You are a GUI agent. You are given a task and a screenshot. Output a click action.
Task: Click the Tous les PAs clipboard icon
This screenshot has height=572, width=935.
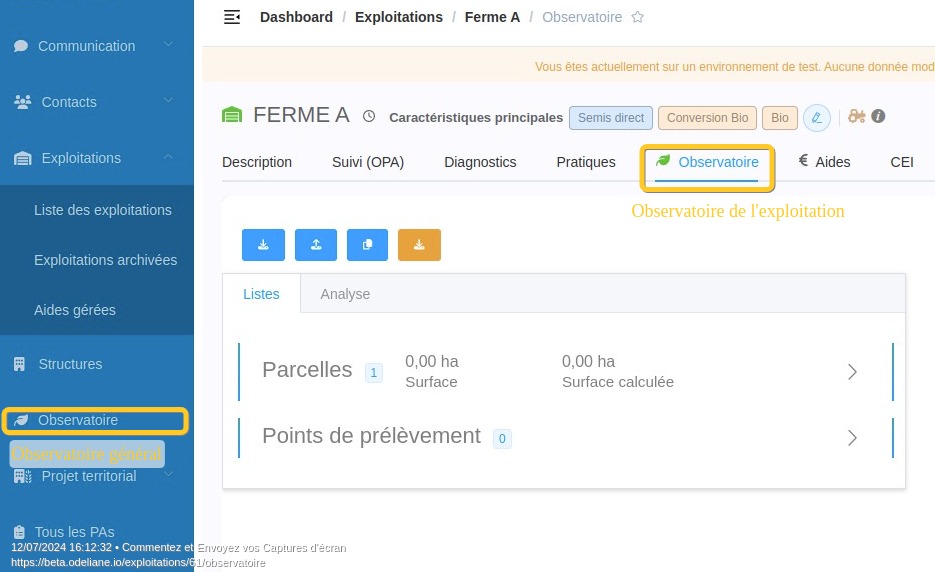[x=19, y=532]
